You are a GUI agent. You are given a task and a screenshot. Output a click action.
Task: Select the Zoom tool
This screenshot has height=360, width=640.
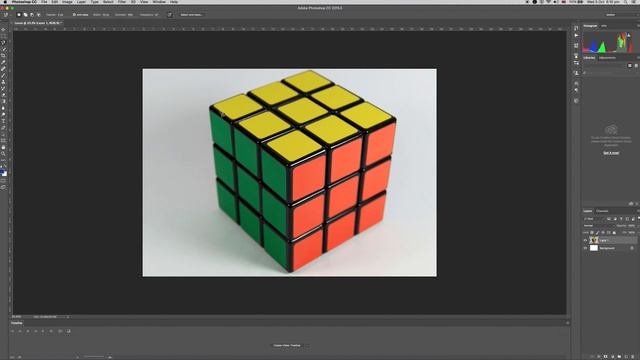point(3,154)
